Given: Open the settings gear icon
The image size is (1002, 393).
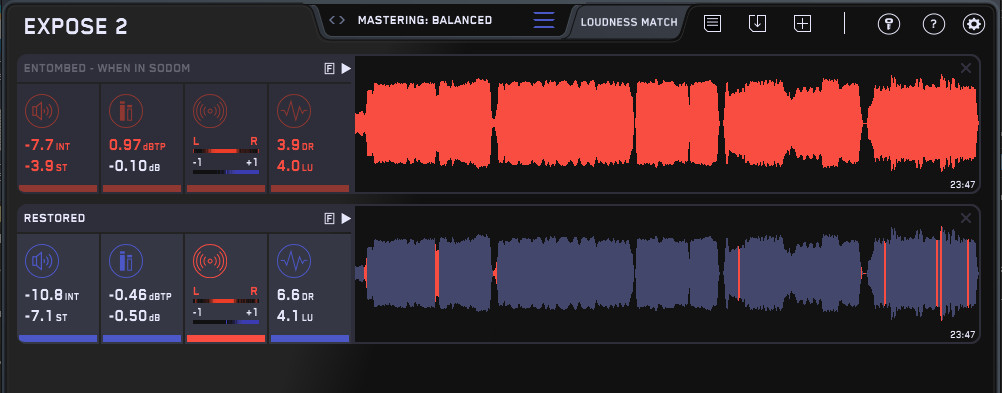Looking at the screenshot, I should click(974, 24).
